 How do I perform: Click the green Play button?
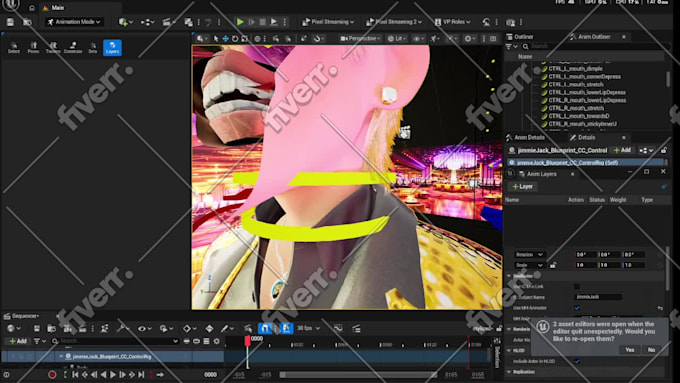[x=240, y=22]
